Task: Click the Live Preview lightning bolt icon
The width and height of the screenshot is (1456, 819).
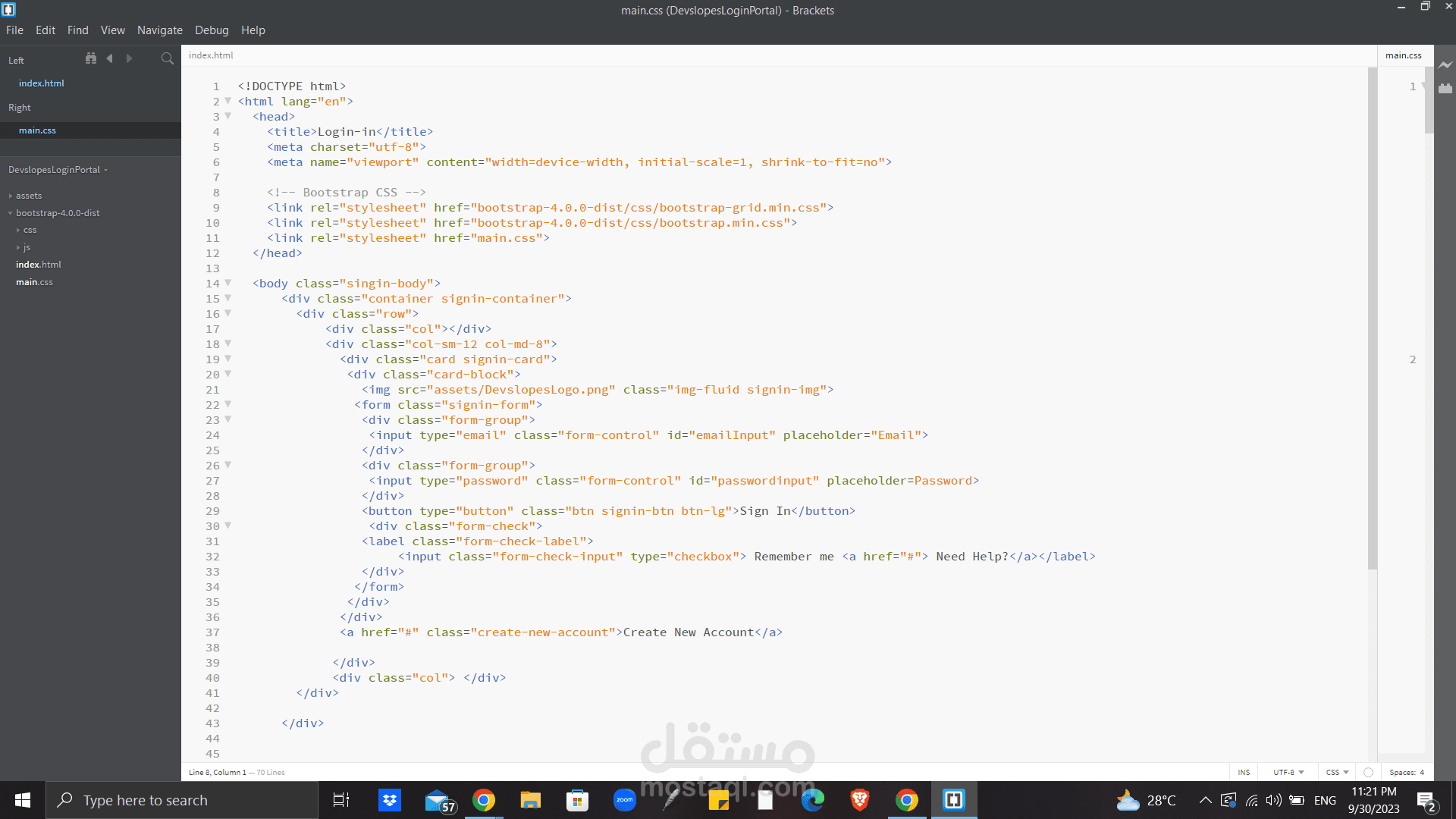Action: tap(1445, 65)
